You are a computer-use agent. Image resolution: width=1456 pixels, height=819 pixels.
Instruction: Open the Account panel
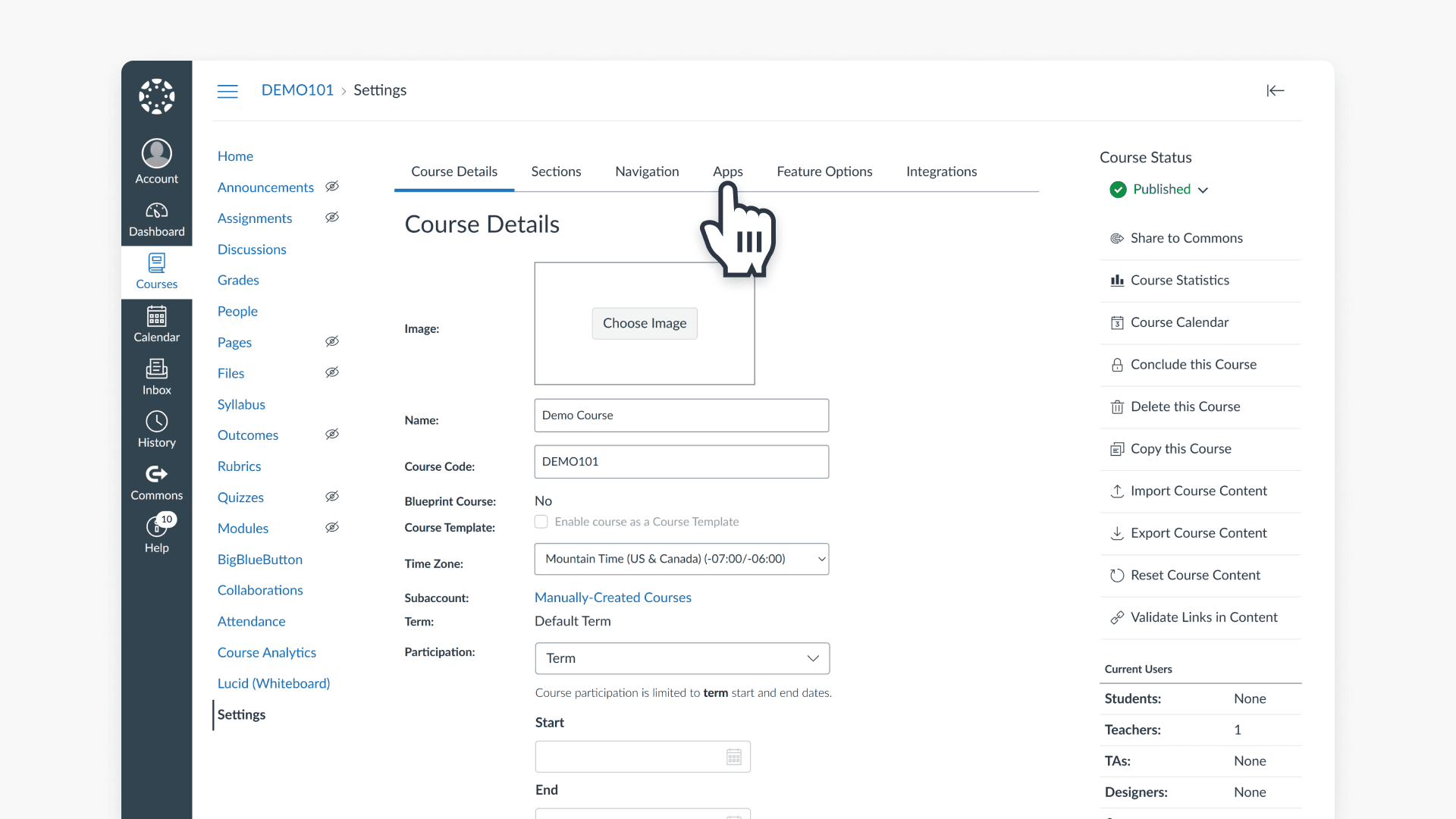(x=156, y=162)
